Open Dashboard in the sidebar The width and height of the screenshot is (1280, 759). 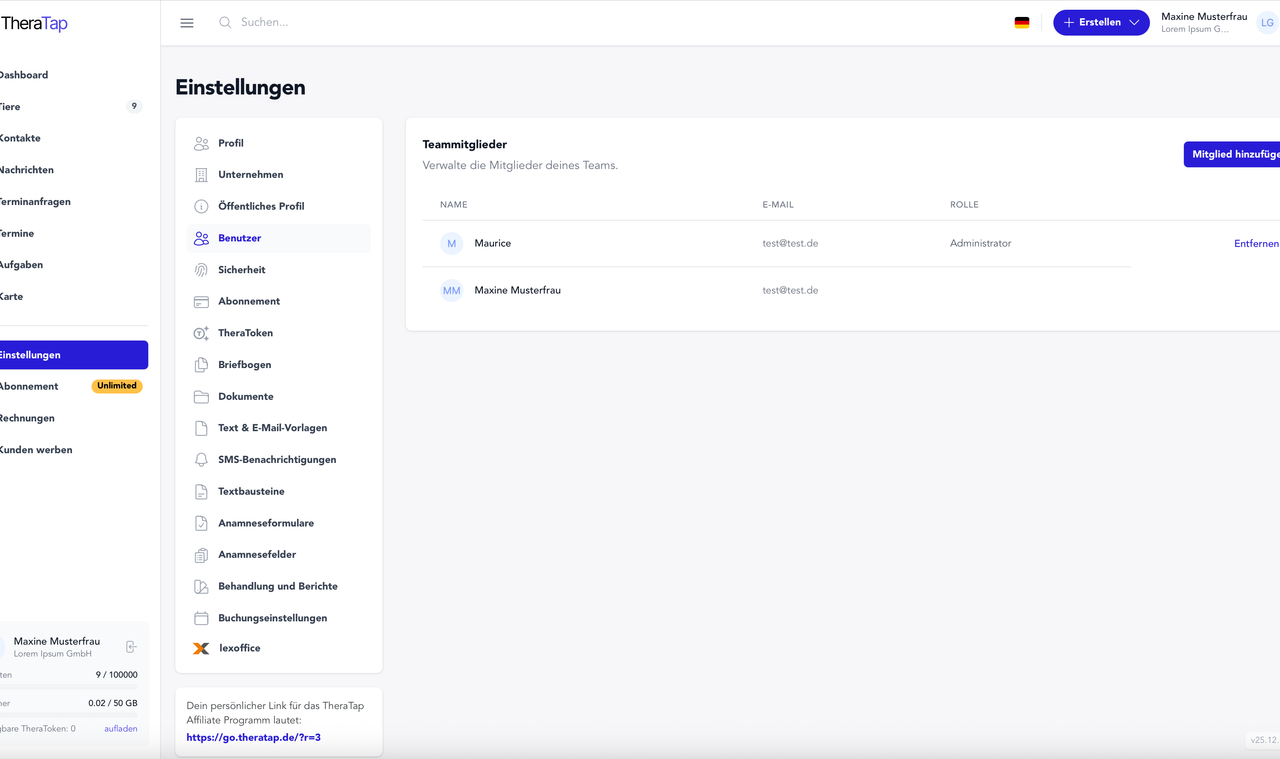pyautogui.click(x=24, y=75)
